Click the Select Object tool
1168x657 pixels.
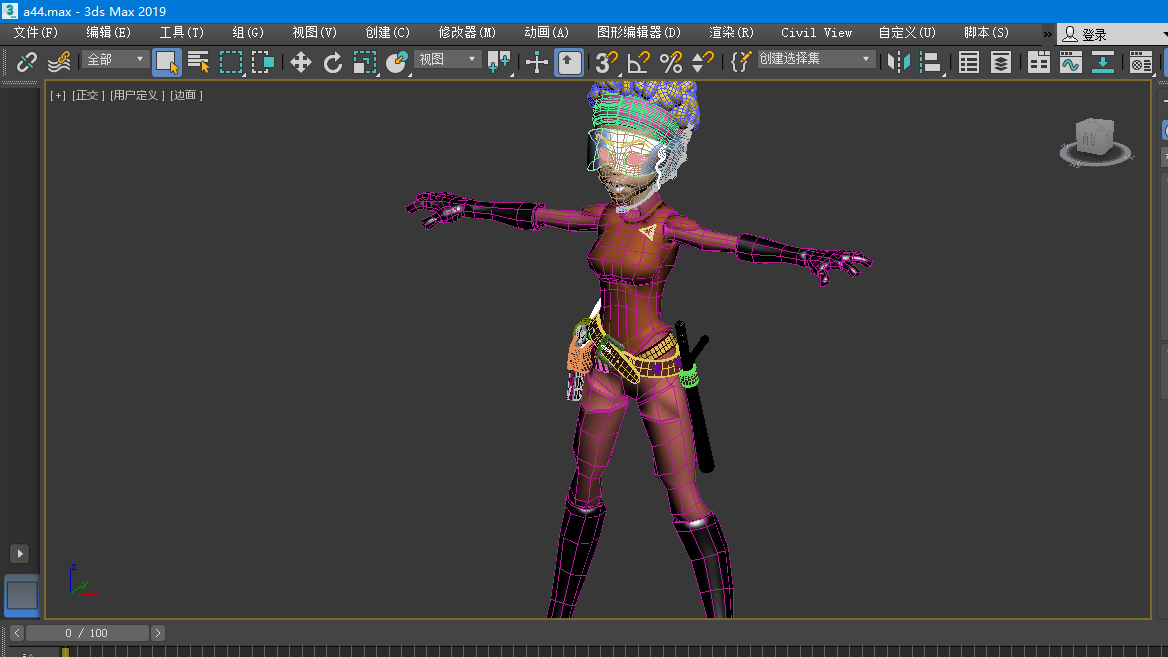point(167,63)
